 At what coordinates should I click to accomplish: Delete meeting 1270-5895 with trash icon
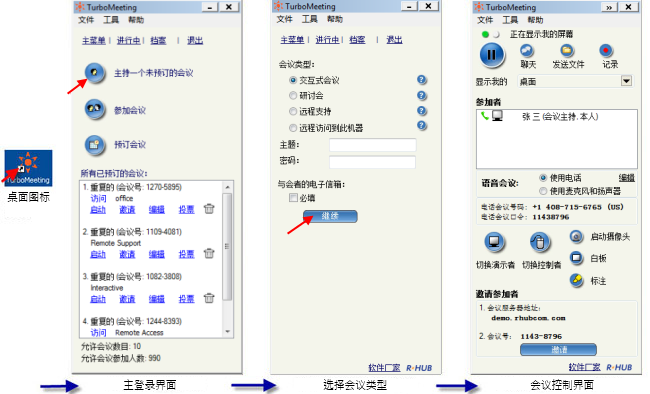coord(209,209)
